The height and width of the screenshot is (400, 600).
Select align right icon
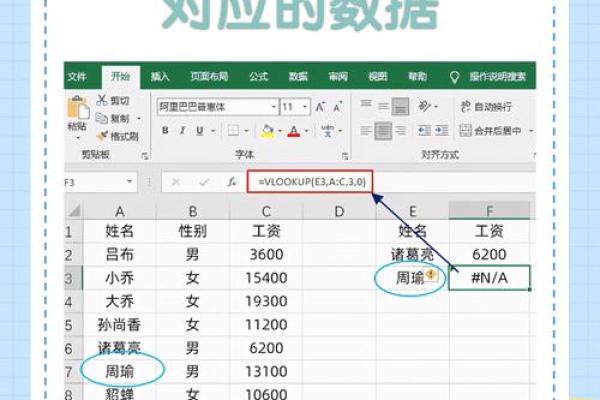[400, 131]
